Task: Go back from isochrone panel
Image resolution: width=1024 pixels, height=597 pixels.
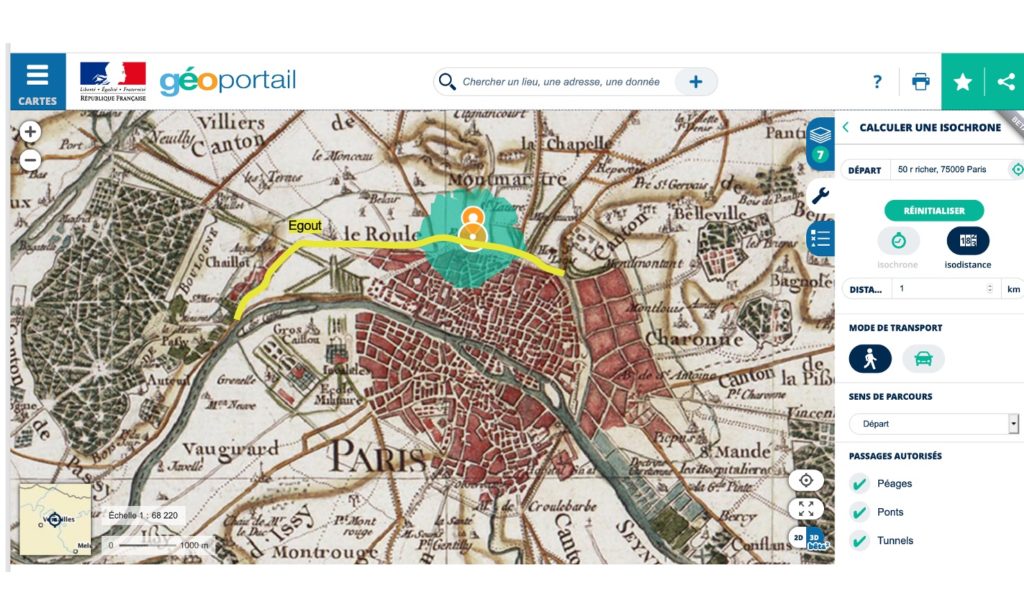Action: click(846, 127)
